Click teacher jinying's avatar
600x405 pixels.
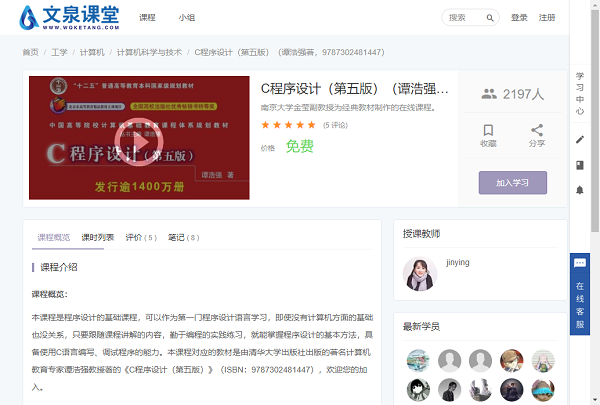click(419, 273)
